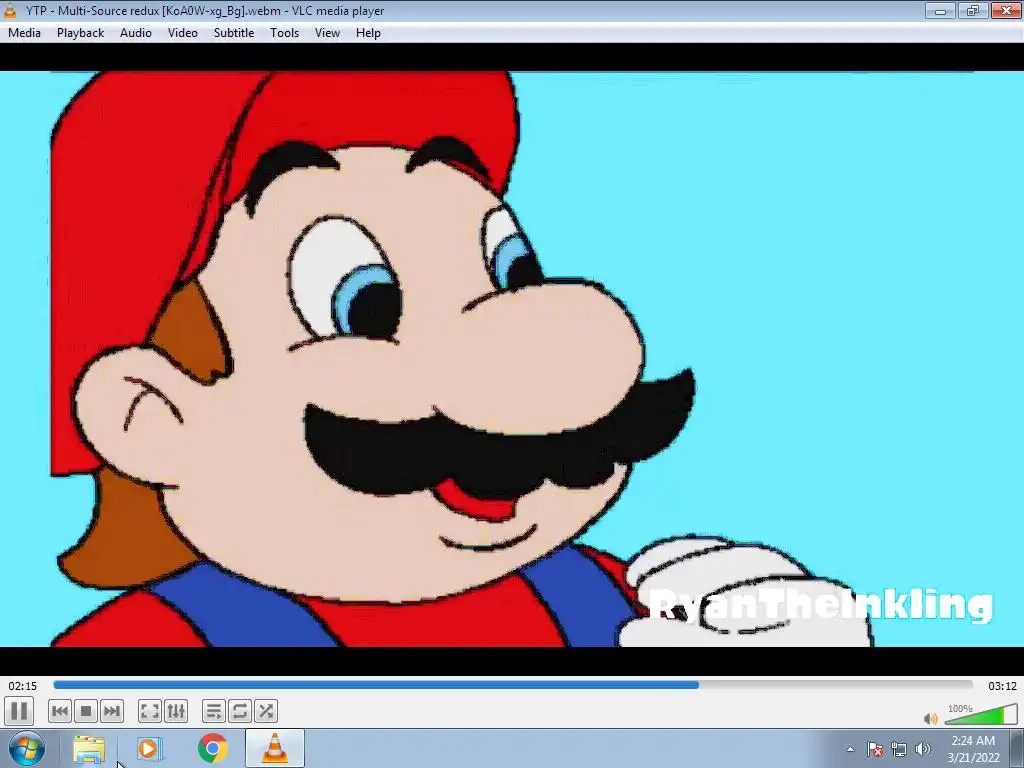
Task: Toggle fullscreen video mode
Action: pyautogui.click(x=150, y=711)
